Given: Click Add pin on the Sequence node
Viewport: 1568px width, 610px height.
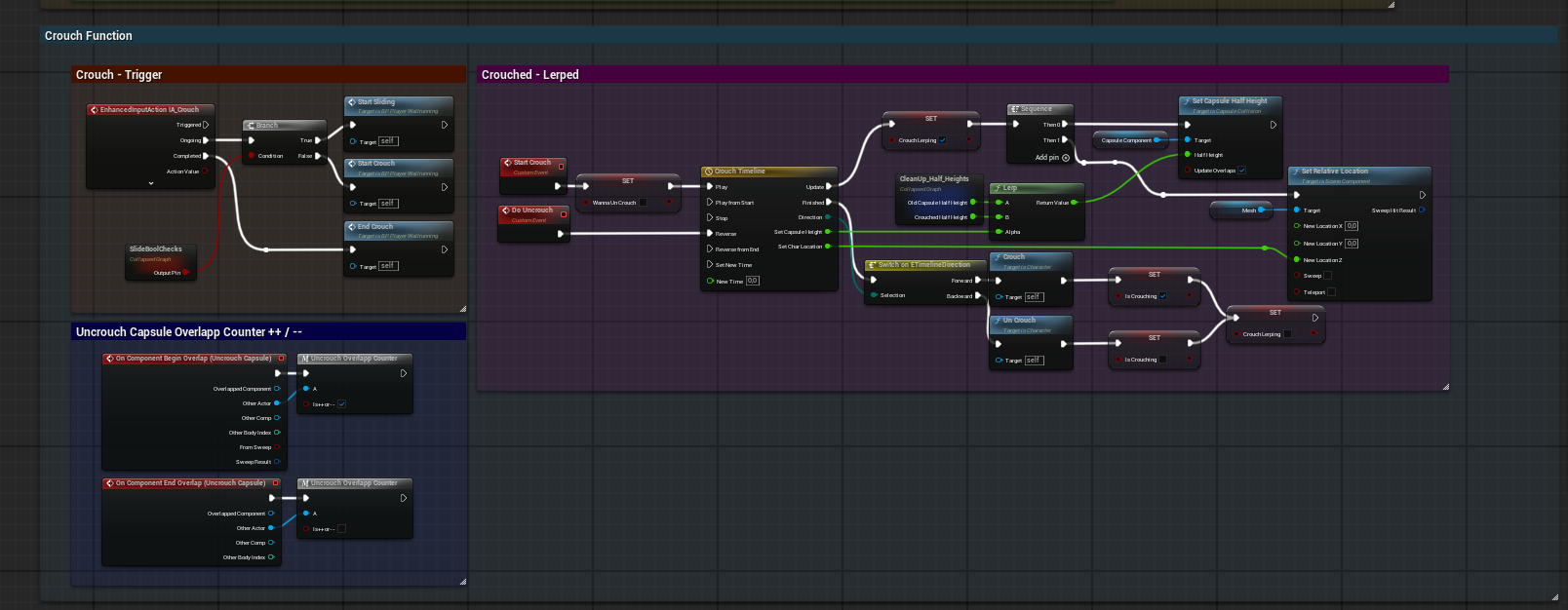Looking at the screenshot, I should pos(1052,157).
